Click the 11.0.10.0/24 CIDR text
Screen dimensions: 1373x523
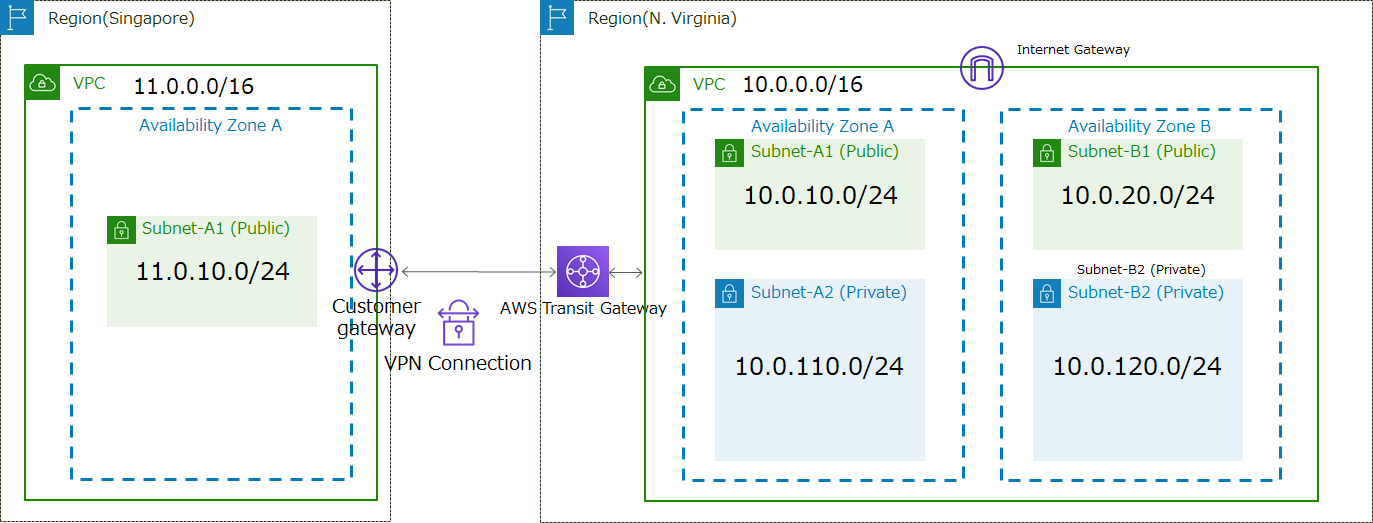(x=213, y=271)
